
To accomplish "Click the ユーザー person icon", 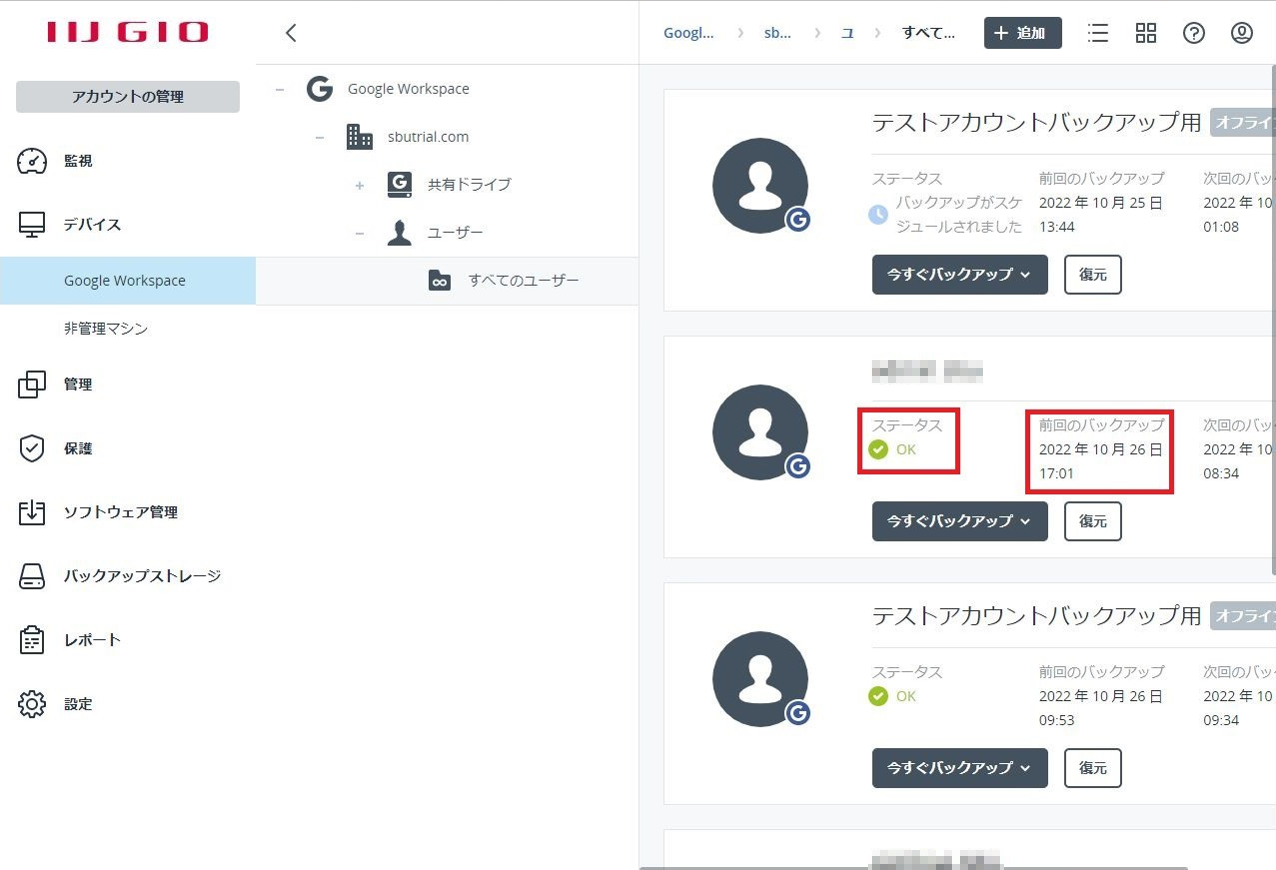I will pyautogui.click(x=399, y=233).
